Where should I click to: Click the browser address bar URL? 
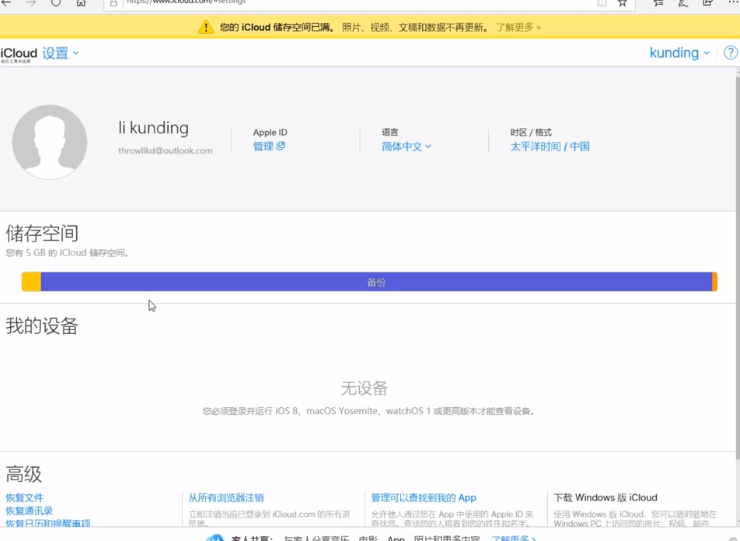(x=186, y=2)
